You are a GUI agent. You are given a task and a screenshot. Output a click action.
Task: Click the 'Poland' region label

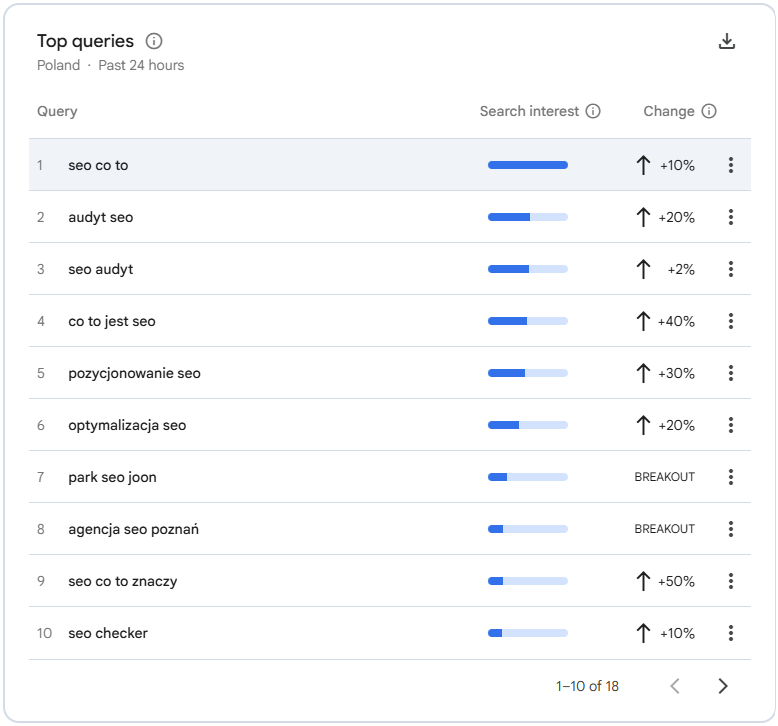pos(58,66)
